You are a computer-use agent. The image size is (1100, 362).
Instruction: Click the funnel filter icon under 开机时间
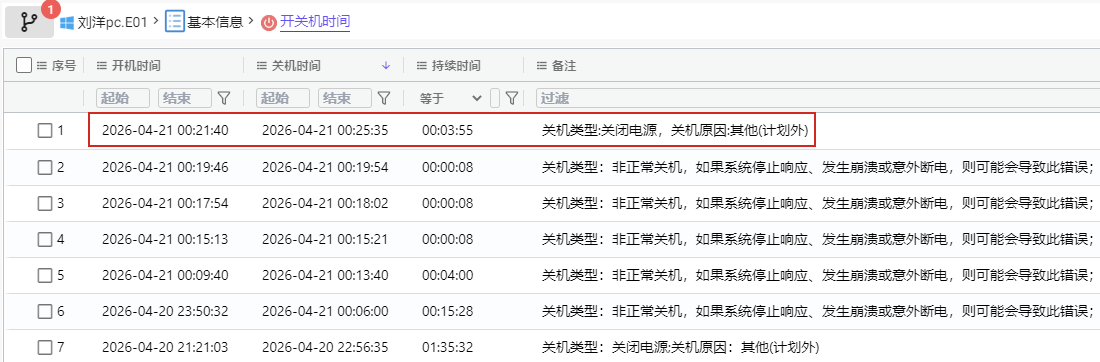tap(224, 98)
